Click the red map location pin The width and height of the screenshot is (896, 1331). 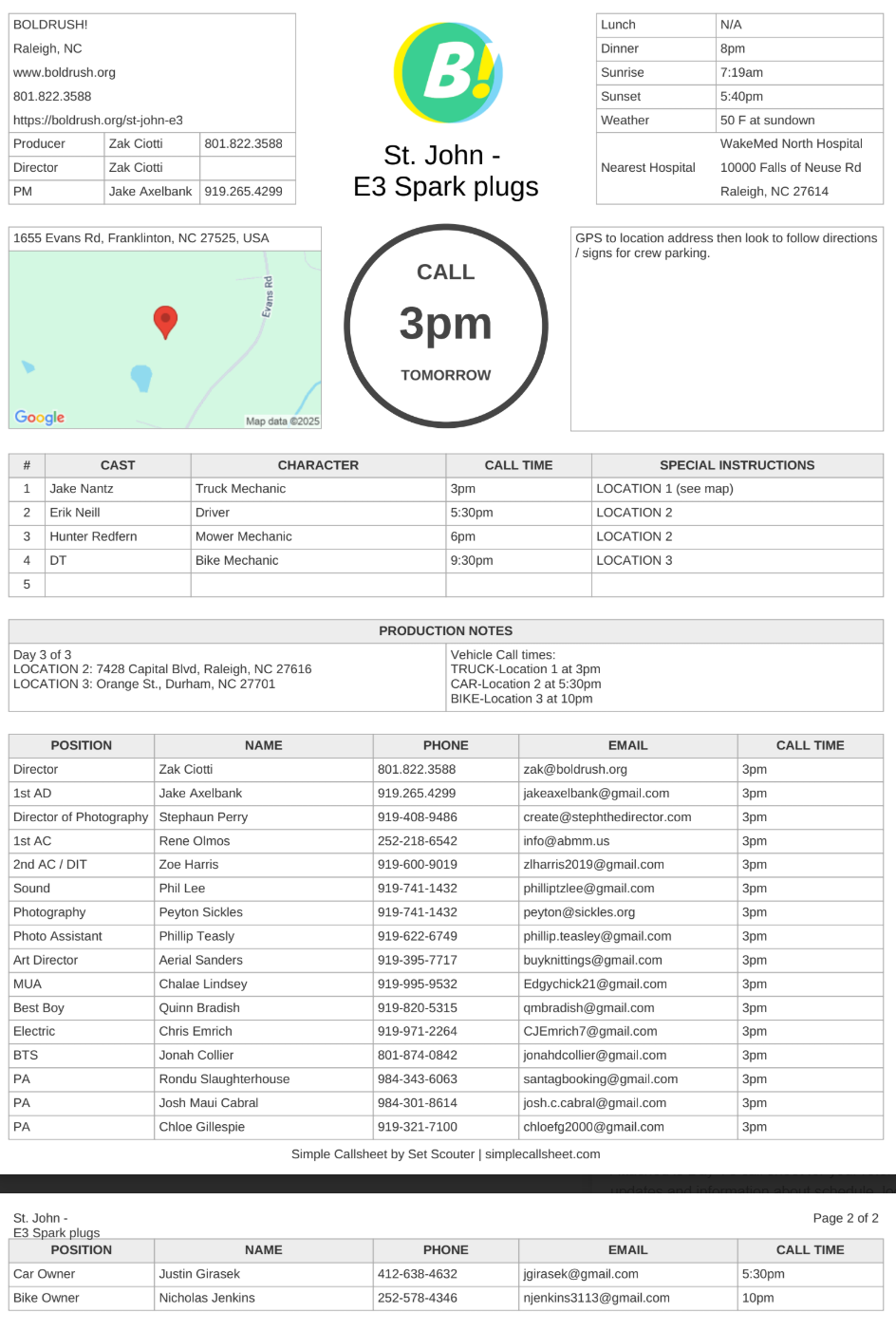[165, 322]
